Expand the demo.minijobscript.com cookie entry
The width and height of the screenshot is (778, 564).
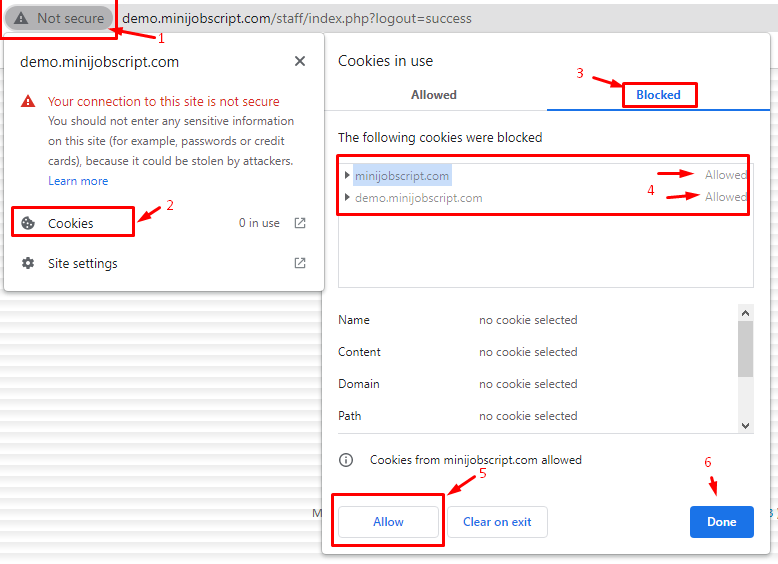[347, 198]
